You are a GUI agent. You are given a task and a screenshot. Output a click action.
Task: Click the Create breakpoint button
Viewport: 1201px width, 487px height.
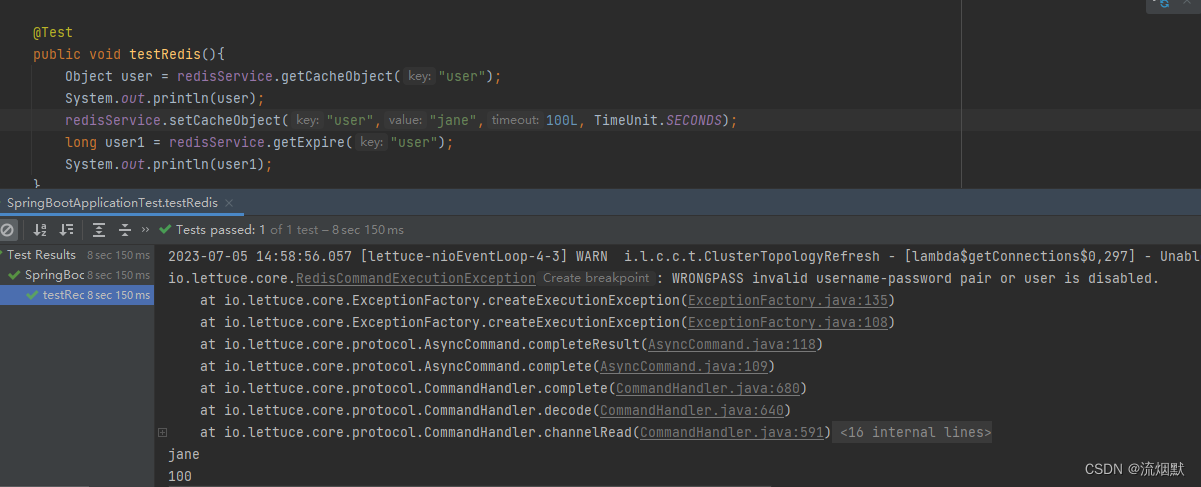tap(597, 278)
